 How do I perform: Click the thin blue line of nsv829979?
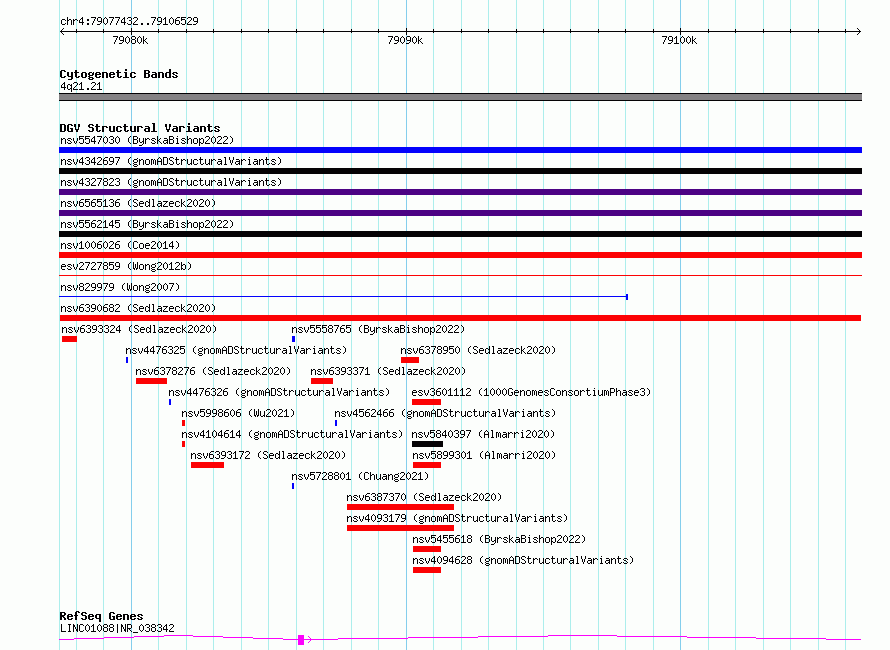343,296
